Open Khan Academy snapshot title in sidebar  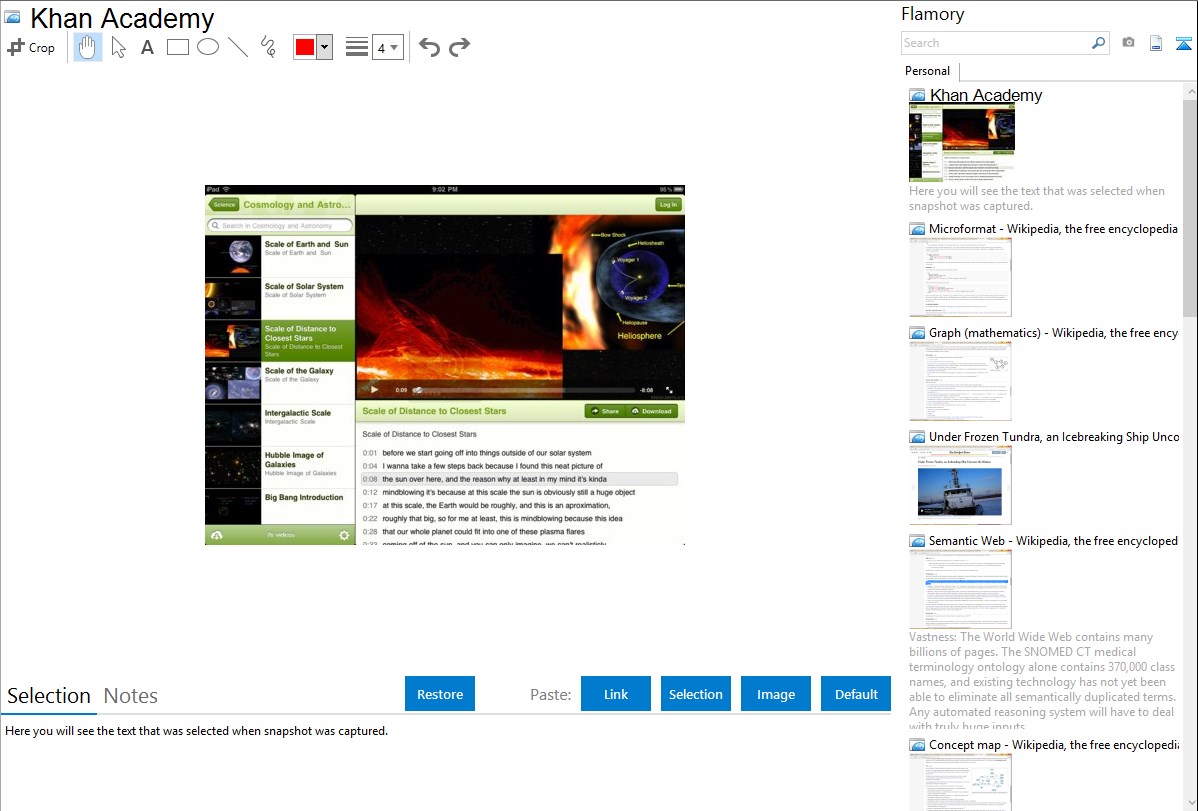[986, 96]
